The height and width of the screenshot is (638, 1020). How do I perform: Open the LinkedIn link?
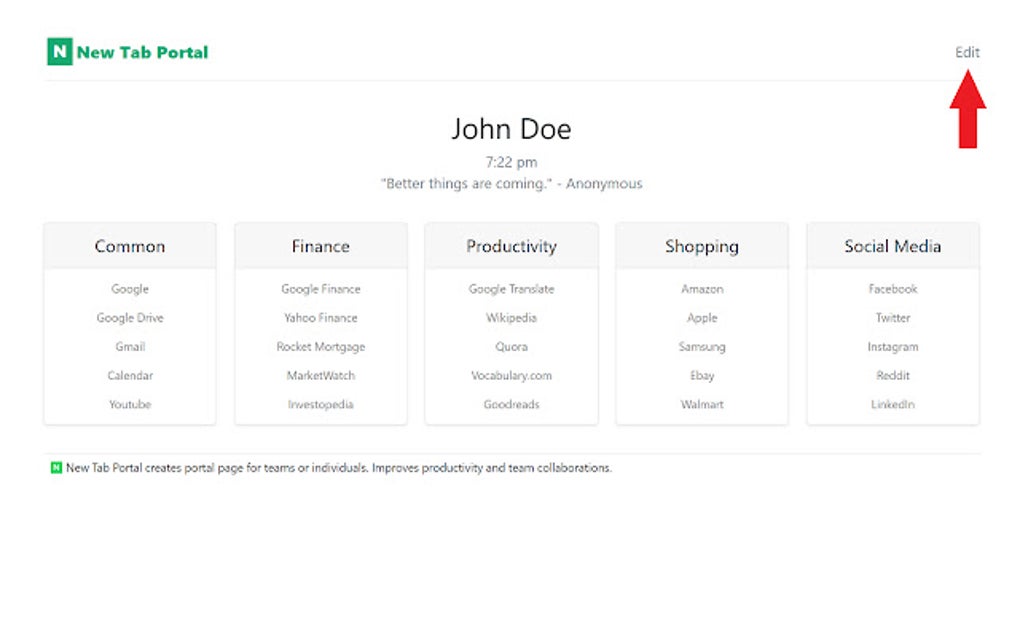(892, 404)
